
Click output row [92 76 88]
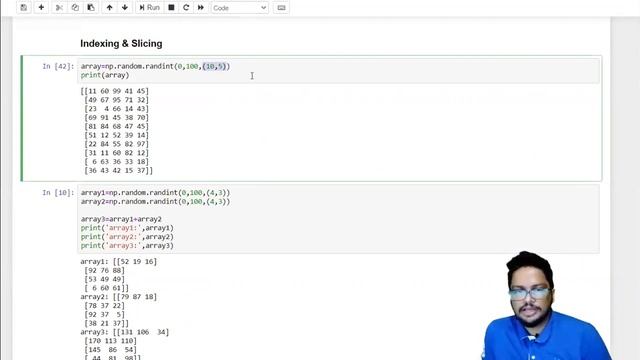click(x=104, y=271)
